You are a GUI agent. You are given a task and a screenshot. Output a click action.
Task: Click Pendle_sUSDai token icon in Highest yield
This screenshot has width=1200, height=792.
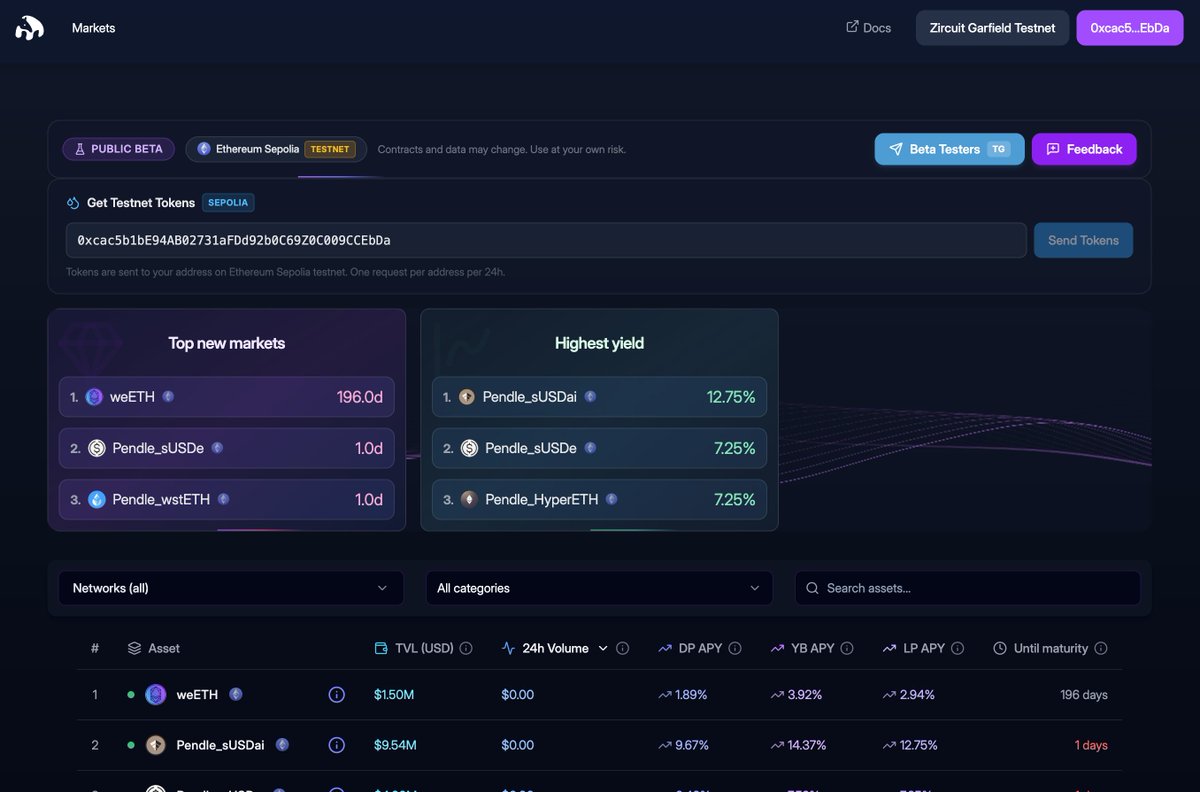(467, 397)
